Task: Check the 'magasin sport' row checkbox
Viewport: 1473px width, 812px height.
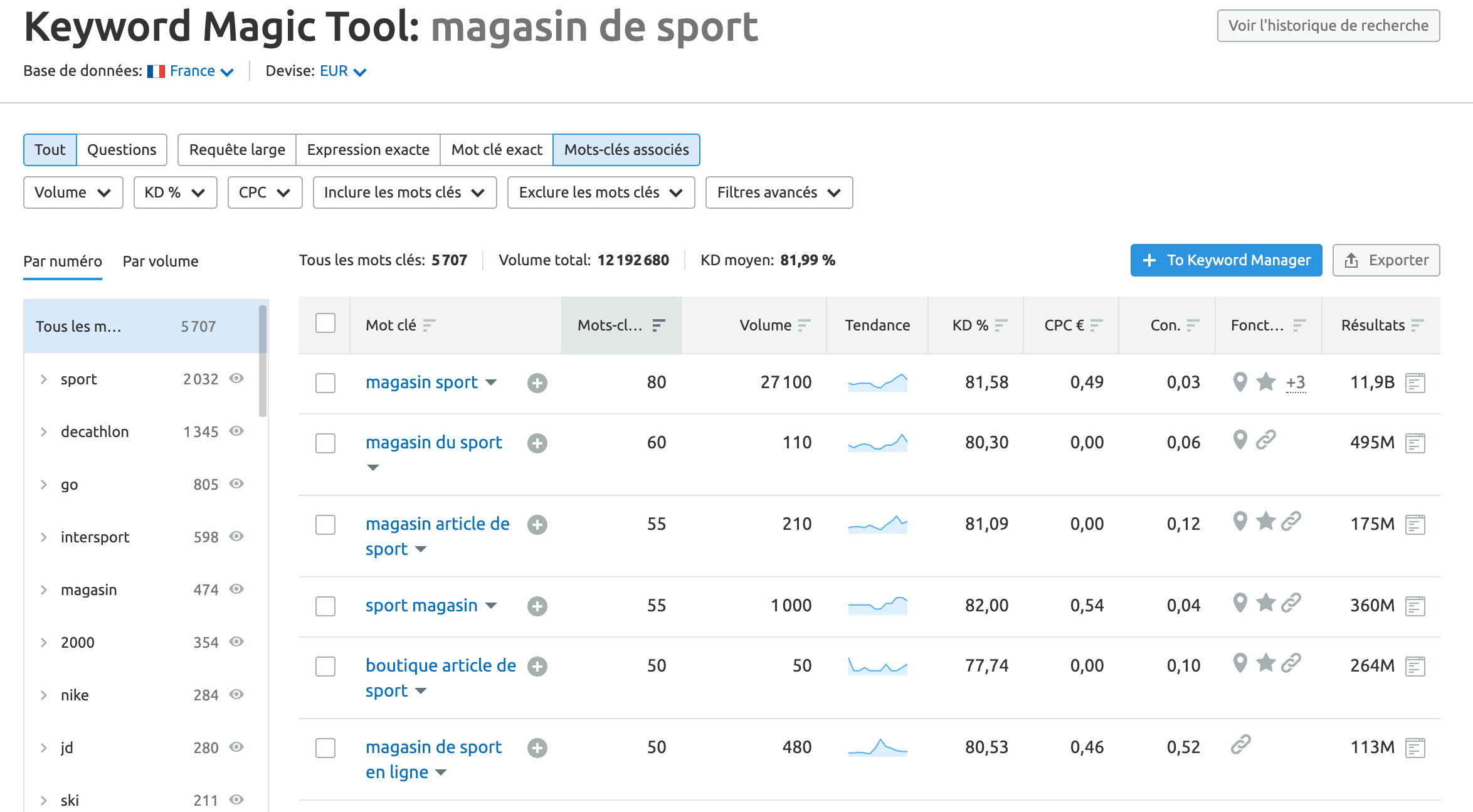Action: click(325, 383)
